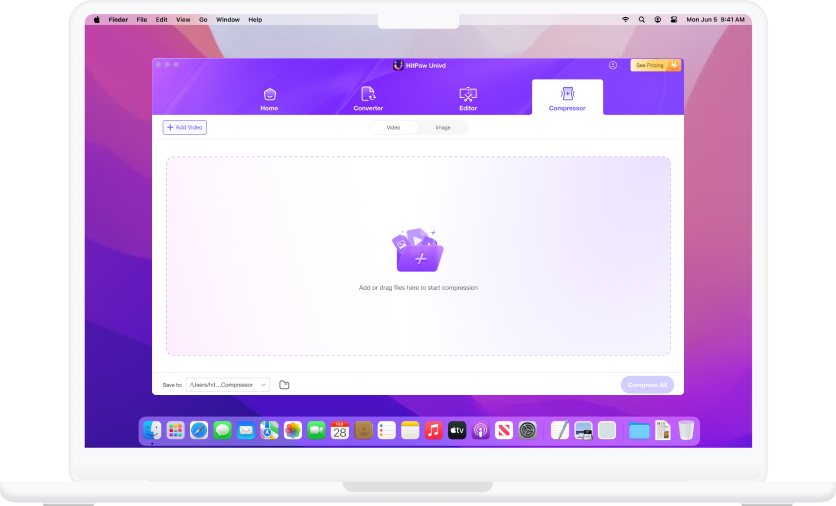Click the See Pricing button
Screen dimensions: 836x506
(655, 65)
